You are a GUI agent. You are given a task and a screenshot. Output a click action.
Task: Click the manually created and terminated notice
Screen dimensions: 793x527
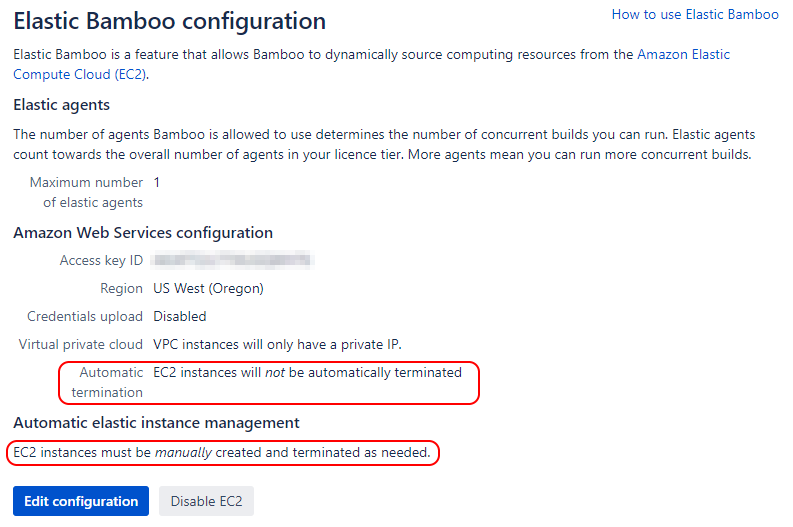pos(222,452)
